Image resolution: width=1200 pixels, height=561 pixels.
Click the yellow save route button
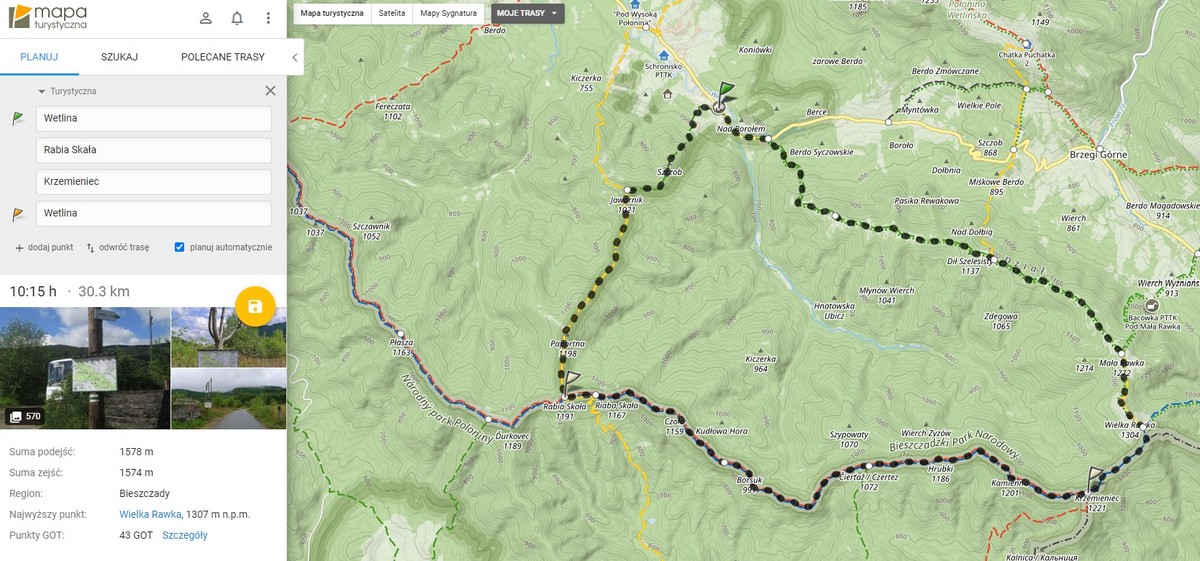point(255,306)
